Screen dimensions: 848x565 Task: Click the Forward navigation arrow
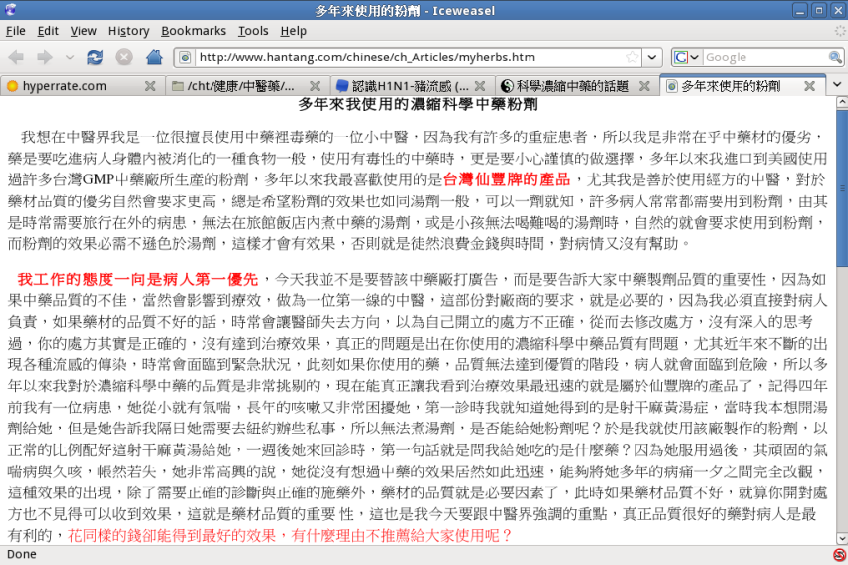tap(46, 57)
